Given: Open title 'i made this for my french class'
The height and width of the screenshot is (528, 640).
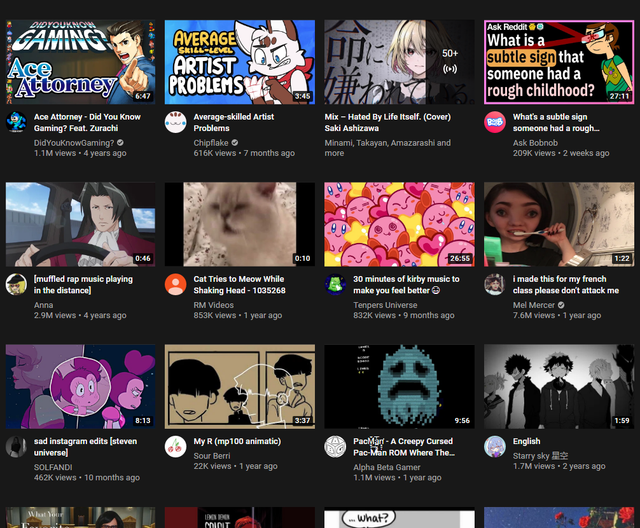Looking at the screenshot, I should (566, 285).
